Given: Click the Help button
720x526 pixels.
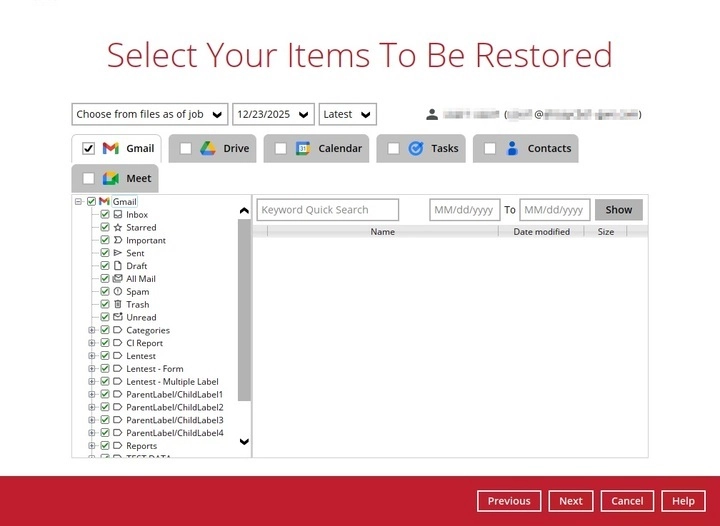Looking at the screenshot, I should coord(683,501).
